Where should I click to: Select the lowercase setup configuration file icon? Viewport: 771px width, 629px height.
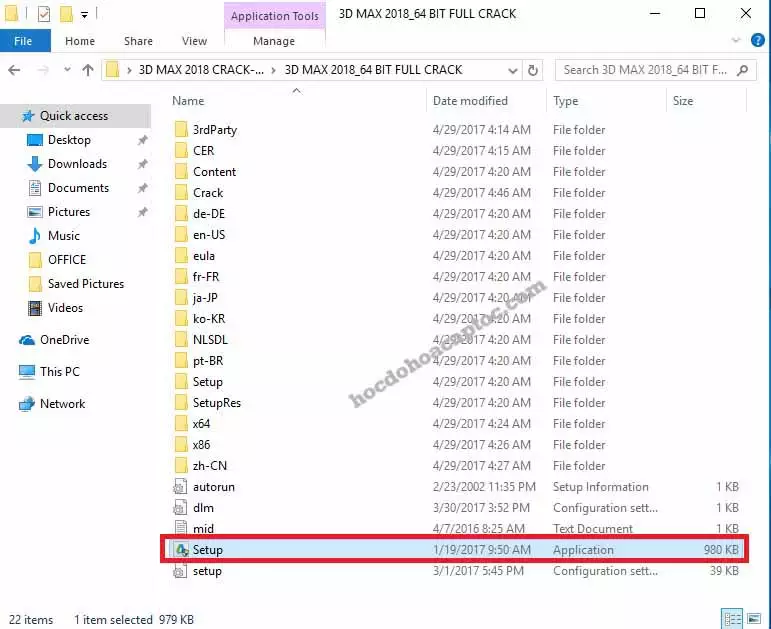(x=180, y=571)
